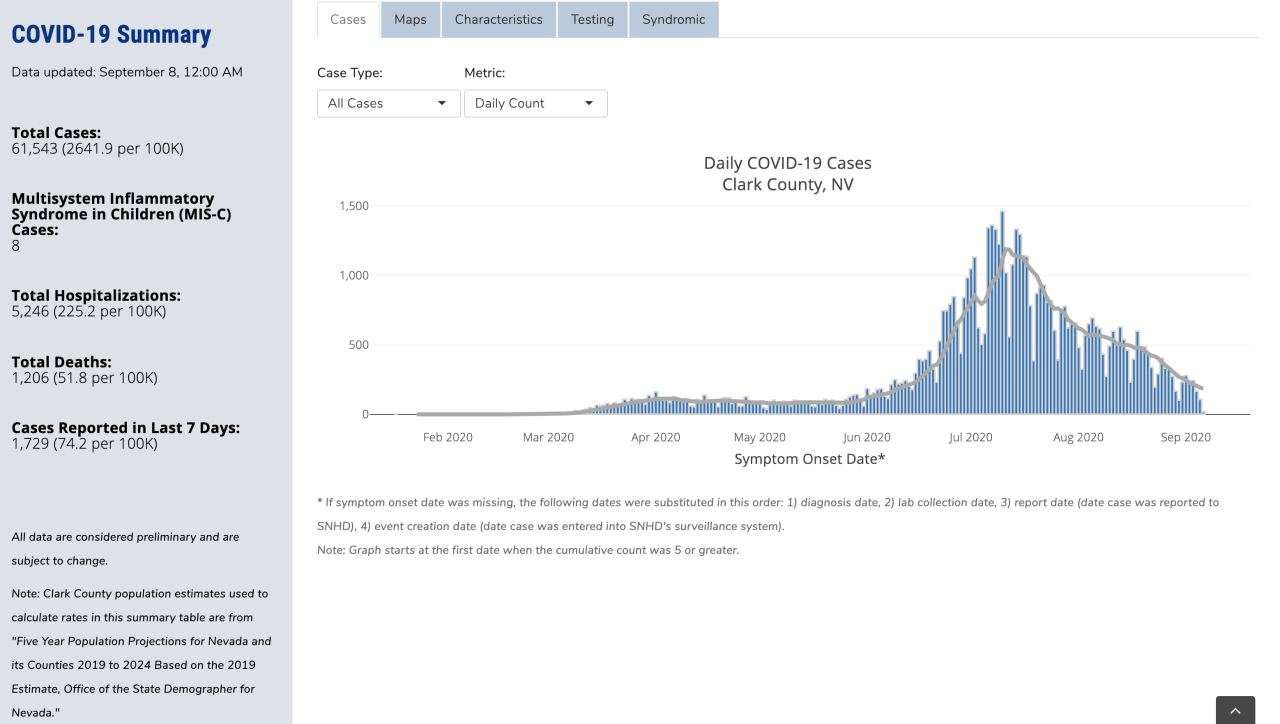The height and width of the screenshot is (724, 1280).
Task: Click the 'Graph starts at the first date' note
Action: tap(528, 550)
